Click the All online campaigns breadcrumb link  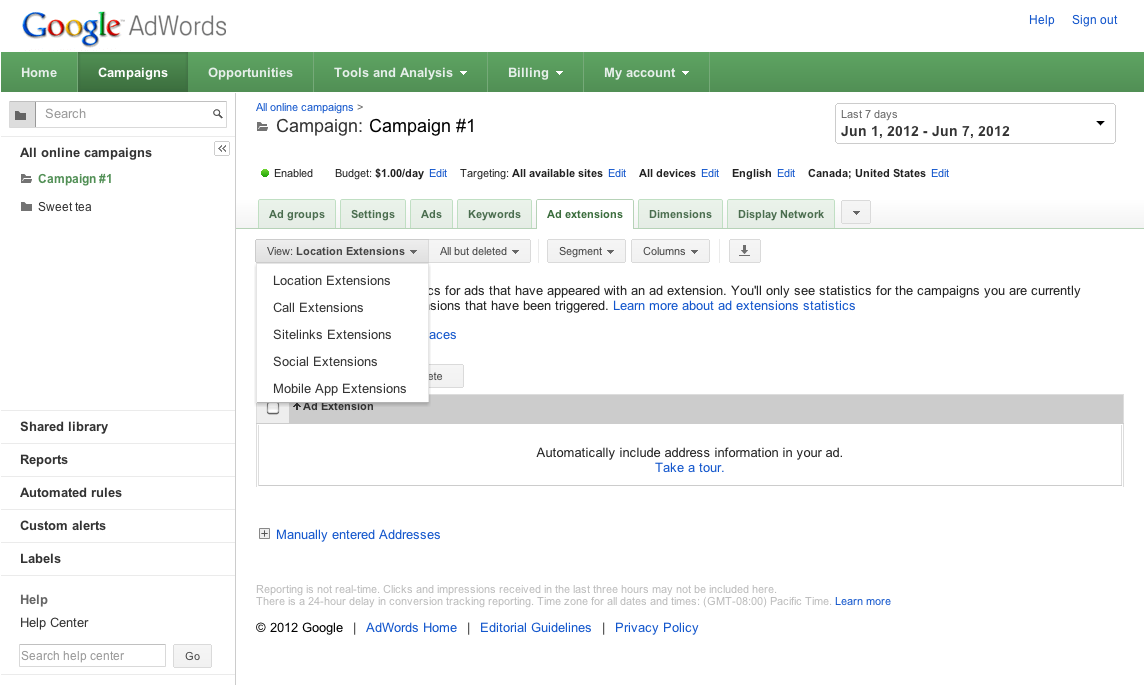coord(304,107)
